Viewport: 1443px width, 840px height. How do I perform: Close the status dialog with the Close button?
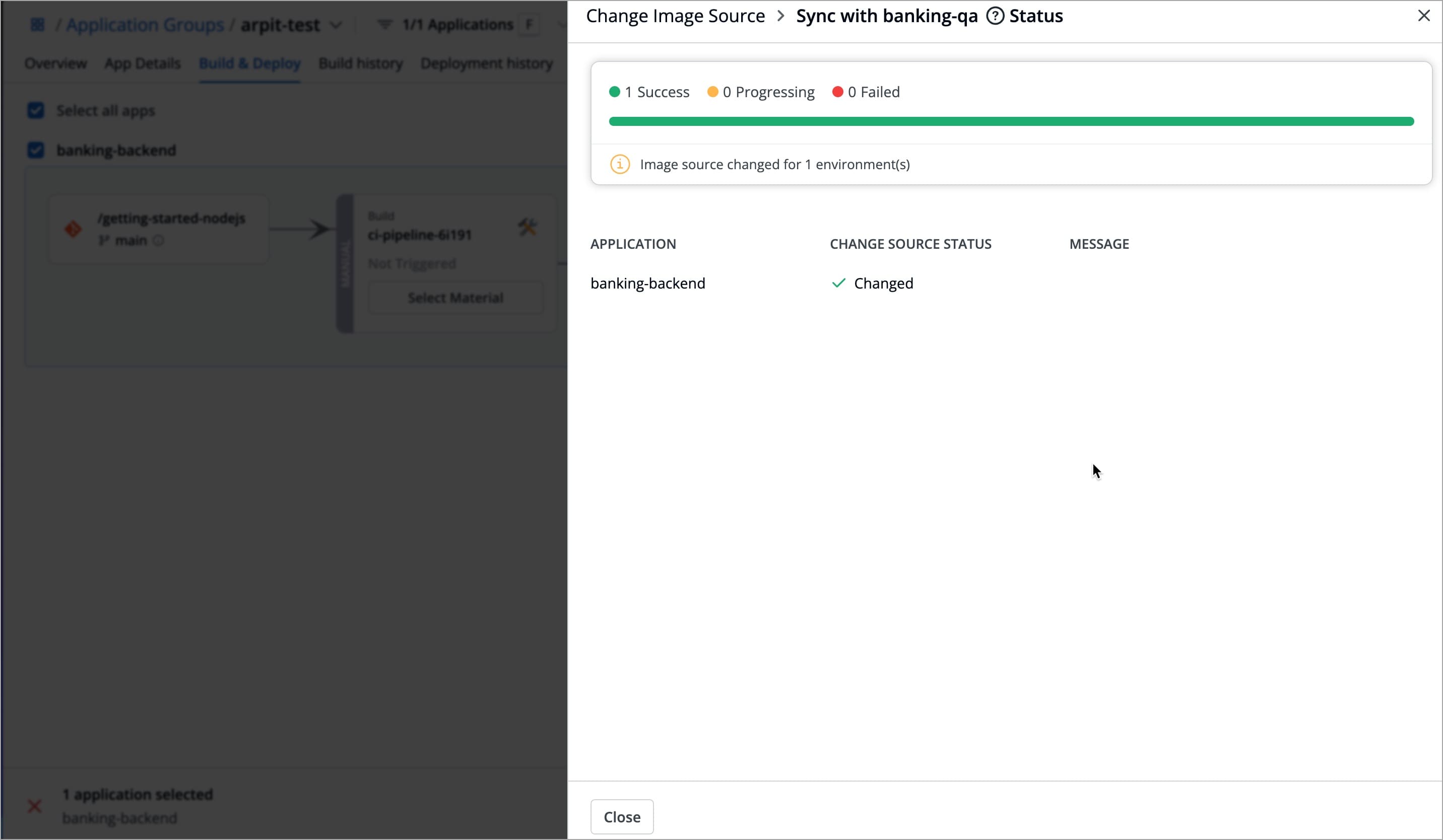click(x=621, y=816)
